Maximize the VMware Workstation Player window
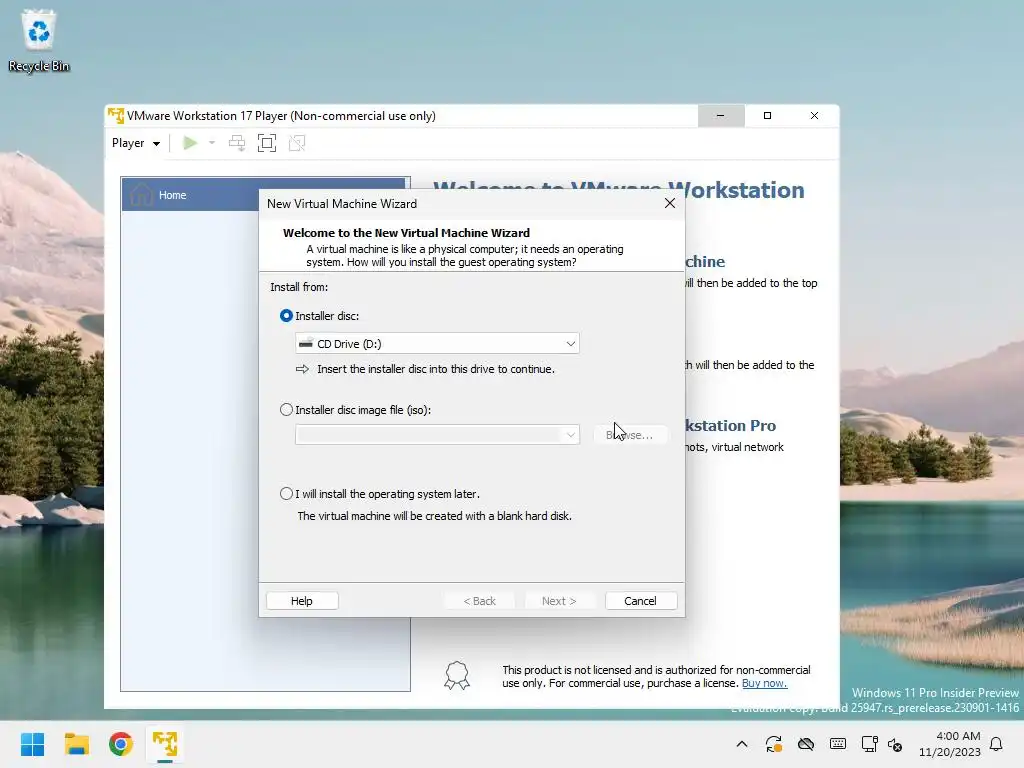Screen dimensions: 1024x768 click(767, 116)
